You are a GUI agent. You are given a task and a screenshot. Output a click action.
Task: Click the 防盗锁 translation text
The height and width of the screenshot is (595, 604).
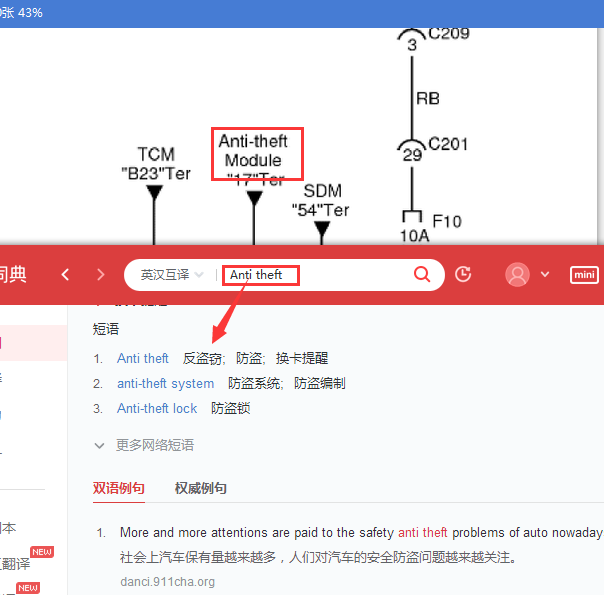(x=231, y=408)
